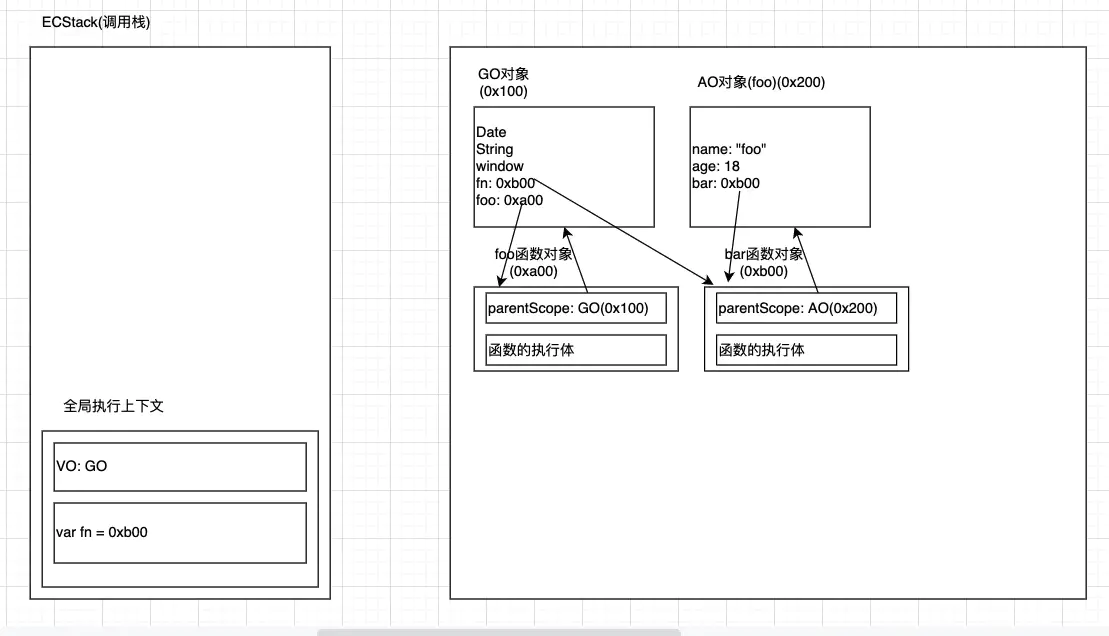
Task: Click the VO: GO box
Action: (180, 467)
